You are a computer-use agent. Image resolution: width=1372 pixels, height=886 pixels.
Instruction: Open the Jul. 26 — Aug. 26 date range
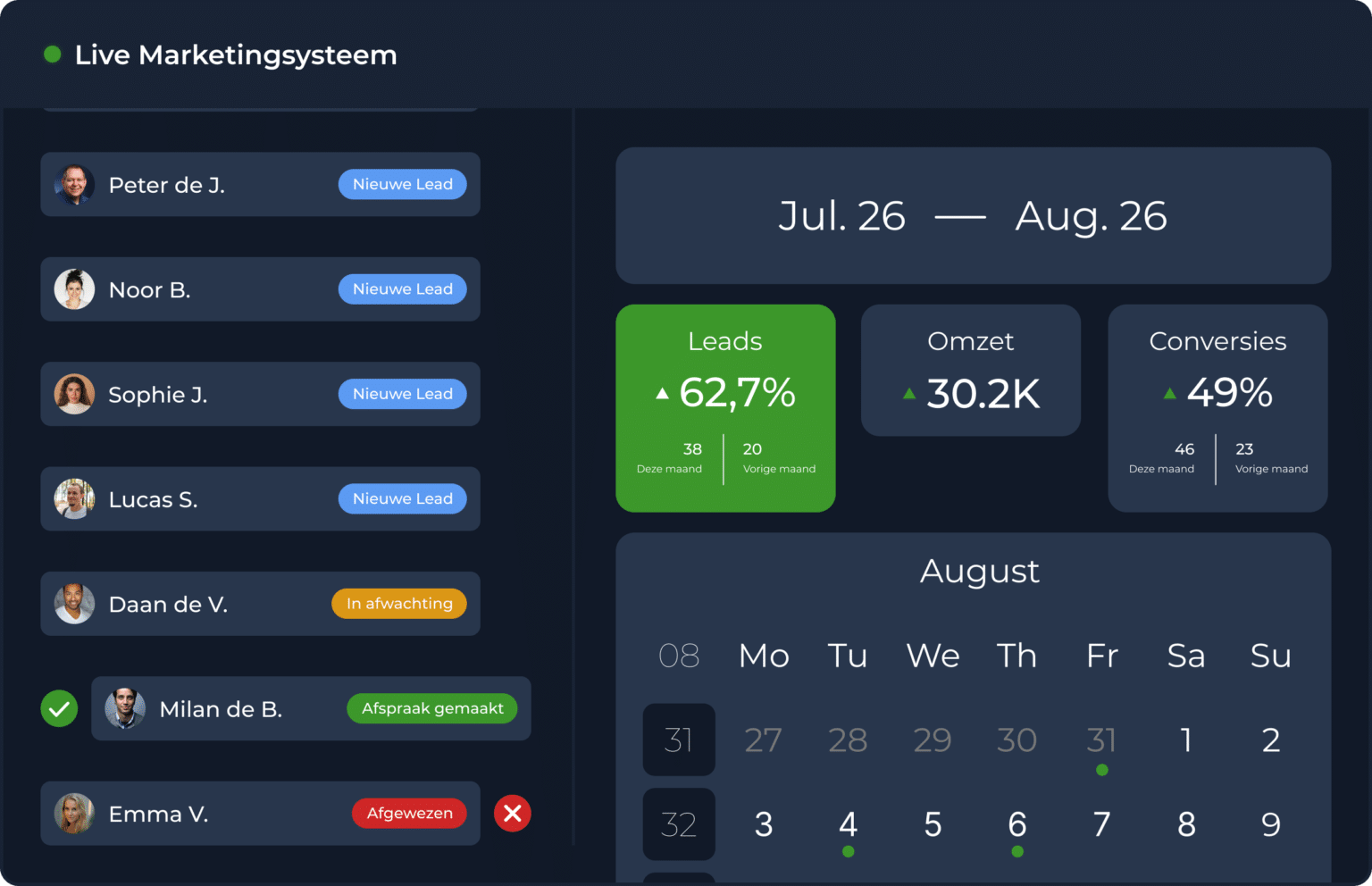pos(974,216)
